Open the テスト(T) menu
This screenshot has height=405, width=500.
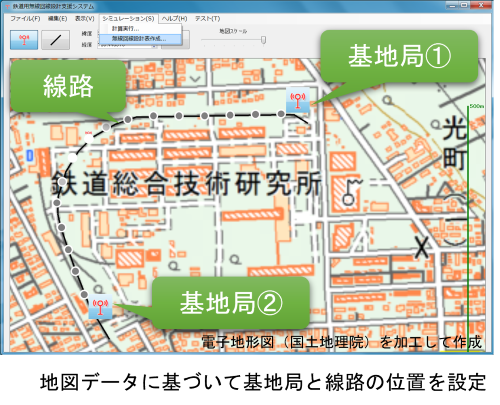point(207,19)
